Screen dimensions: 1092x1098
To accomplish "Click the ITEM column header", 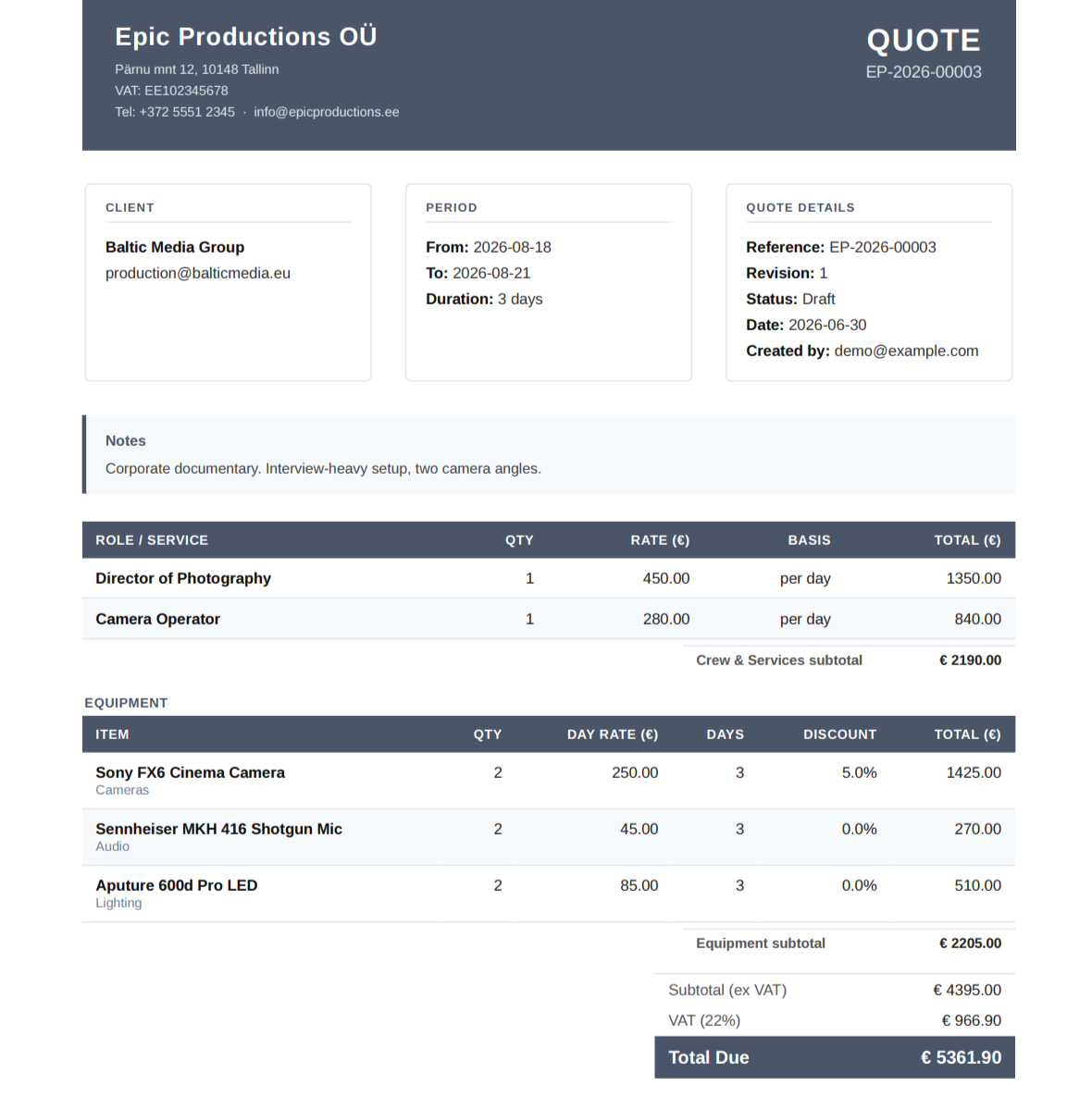I will 112,734.
